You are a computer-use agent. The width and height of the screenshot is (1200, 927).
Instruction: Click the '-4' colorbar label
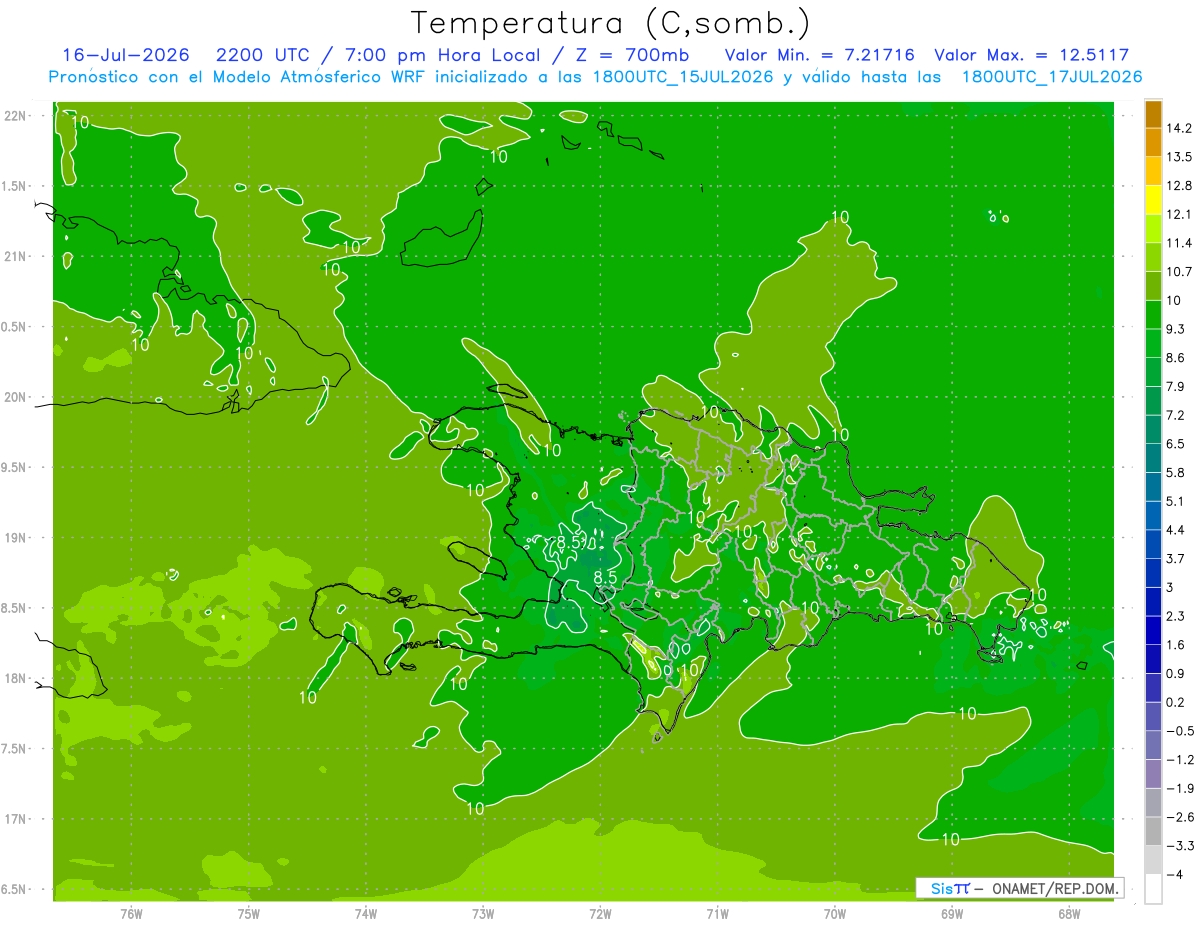[x=1173, y=874]
